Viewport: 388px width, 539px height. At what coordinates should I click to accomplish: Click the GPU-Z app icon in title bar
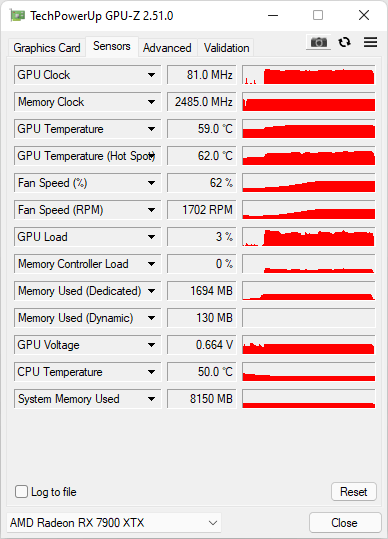click(x=18, y=15)
